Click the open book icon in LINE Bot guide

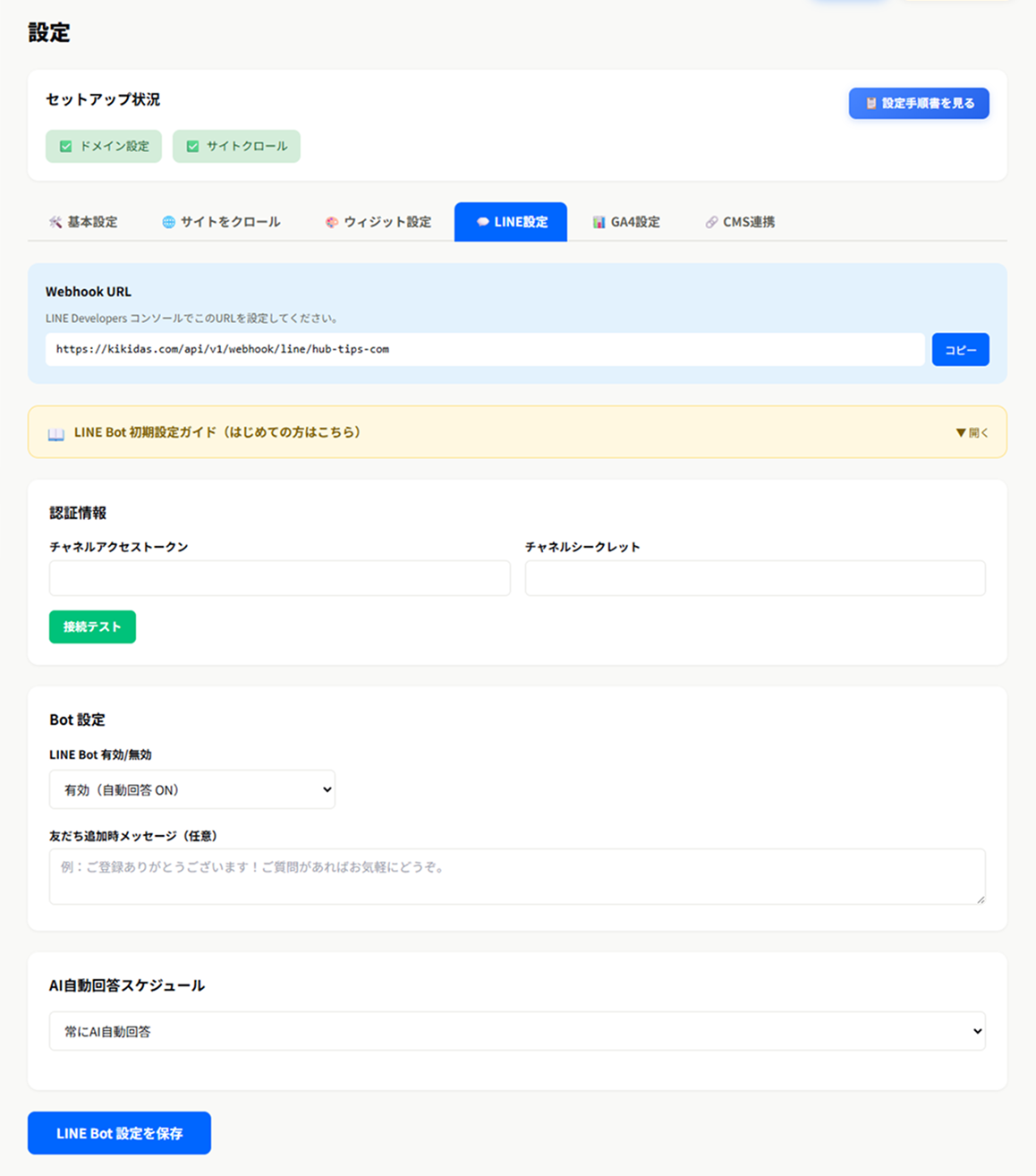(x=56, y=434)
